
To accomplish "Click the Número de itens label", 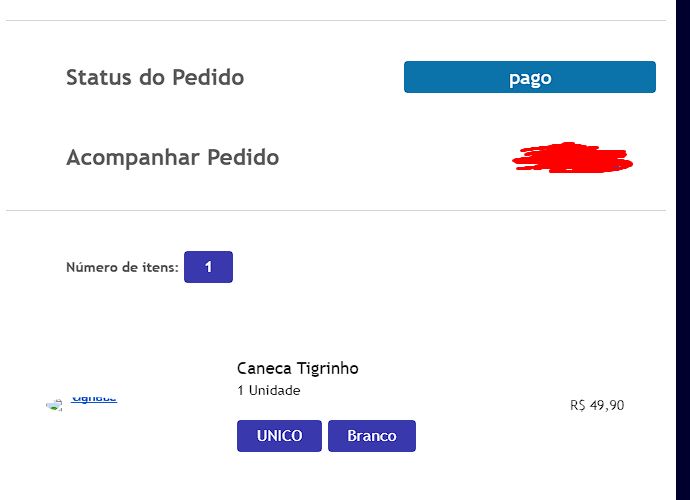I will coord(122,267).
